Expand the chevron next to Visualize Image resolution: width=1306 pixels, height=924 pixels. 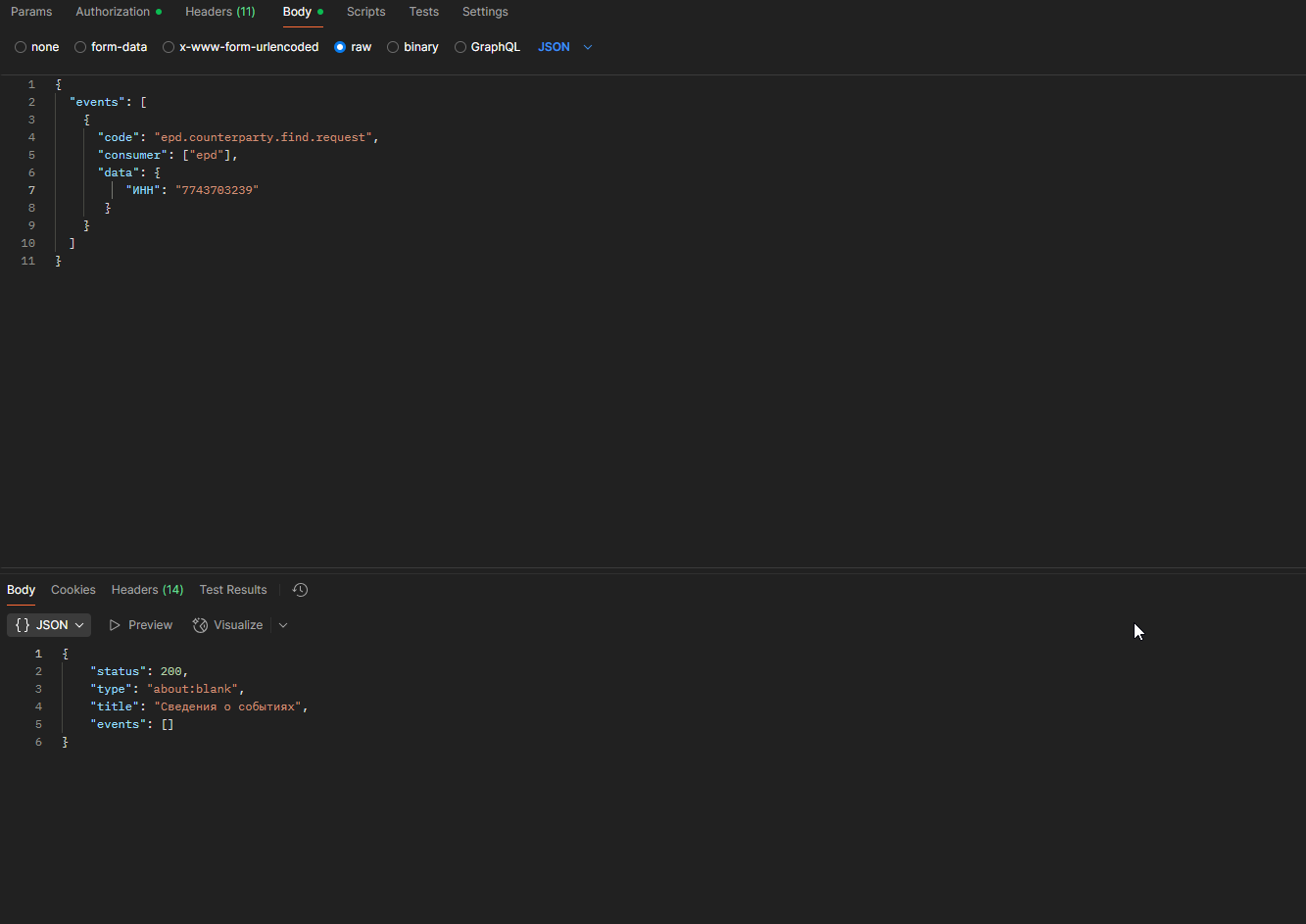point(283,625)
